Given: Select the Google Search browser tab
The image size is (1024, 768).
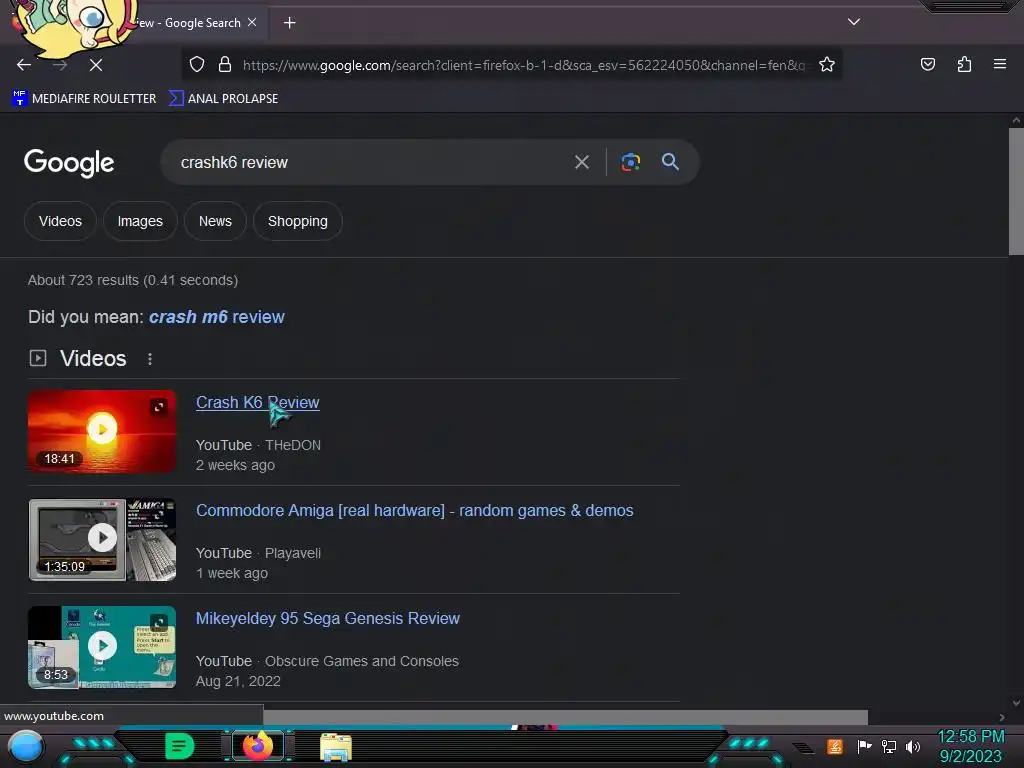Looking at the screenshot, I should [189, 23].
